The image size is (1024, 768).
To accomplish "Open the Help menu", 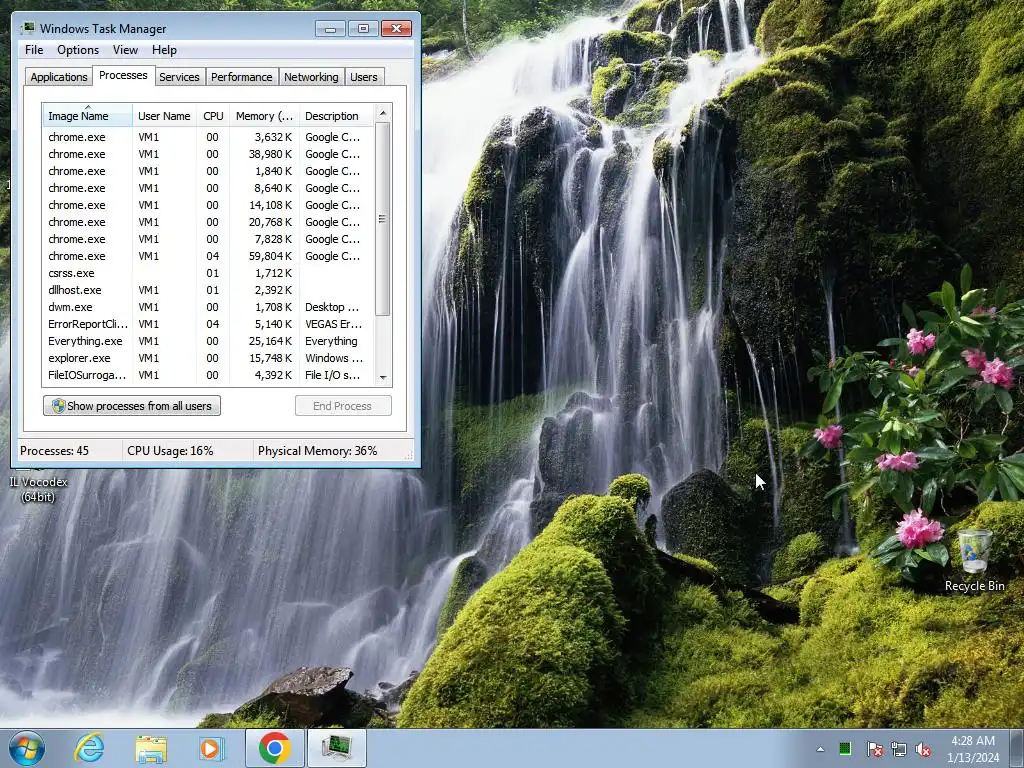I will (x=164, y=50).
